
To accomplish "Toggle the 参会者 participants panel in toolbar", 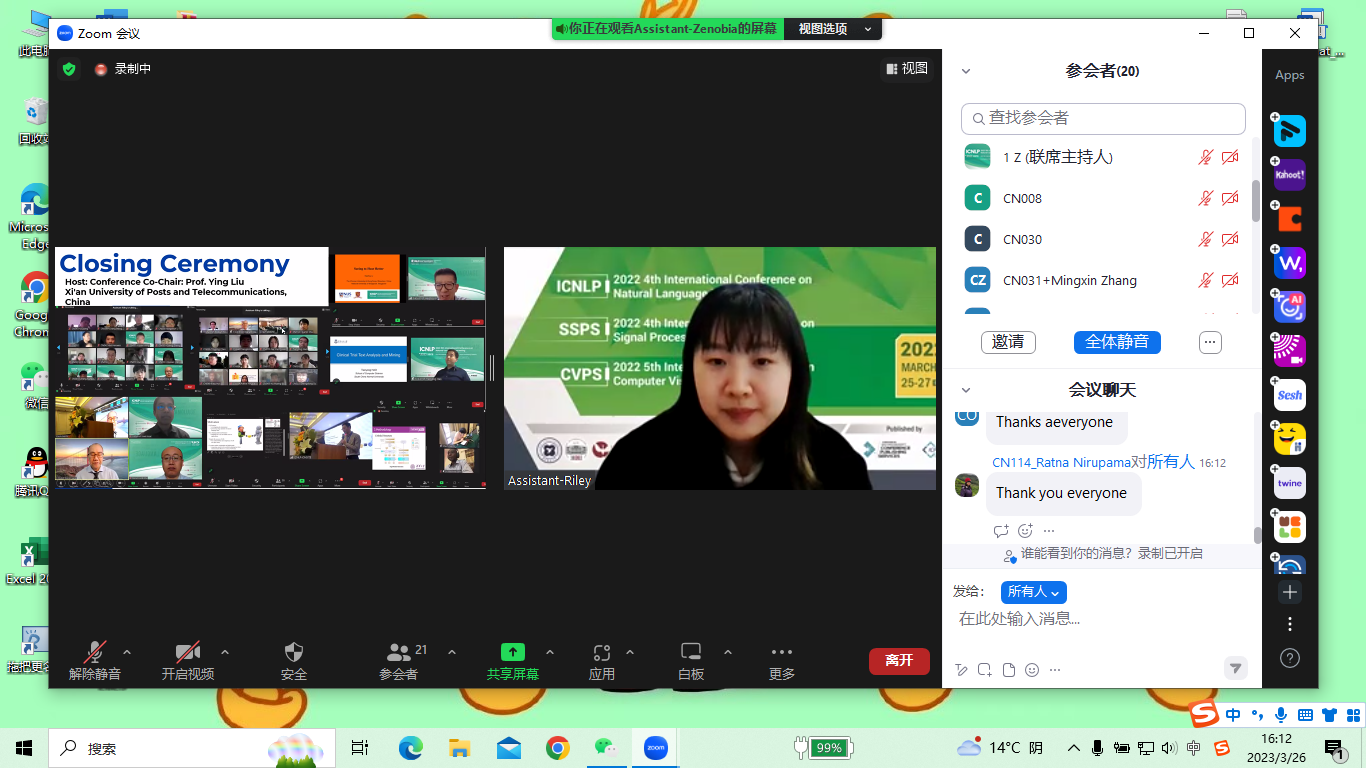I will (399, 662).
